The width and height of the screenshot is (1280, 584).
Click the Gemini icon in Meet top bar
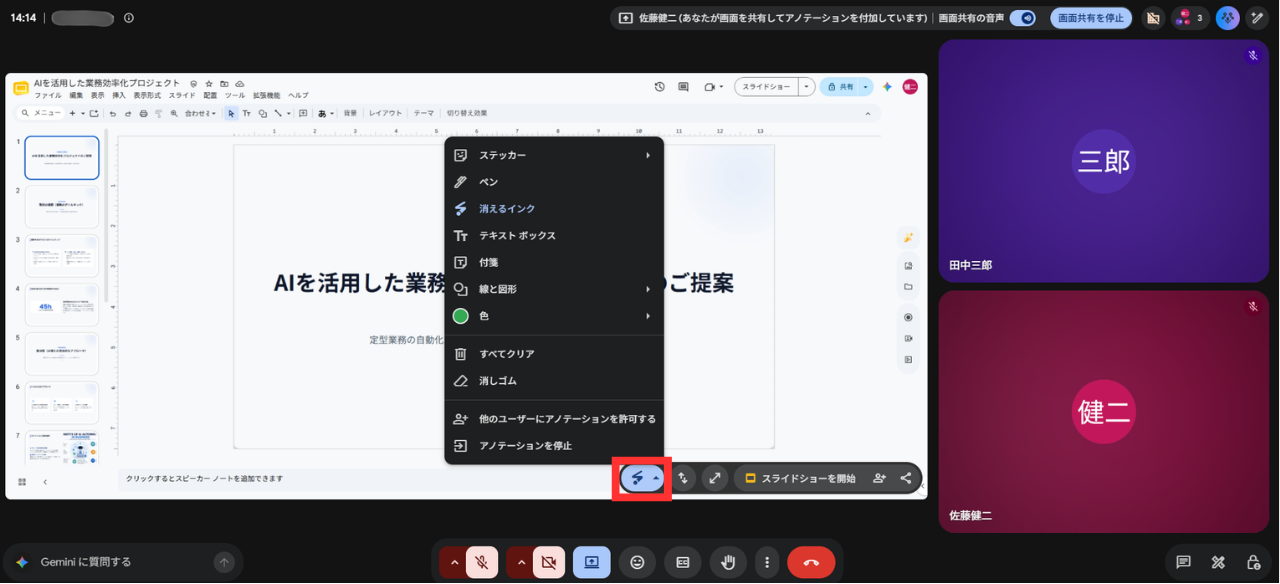1227,18
